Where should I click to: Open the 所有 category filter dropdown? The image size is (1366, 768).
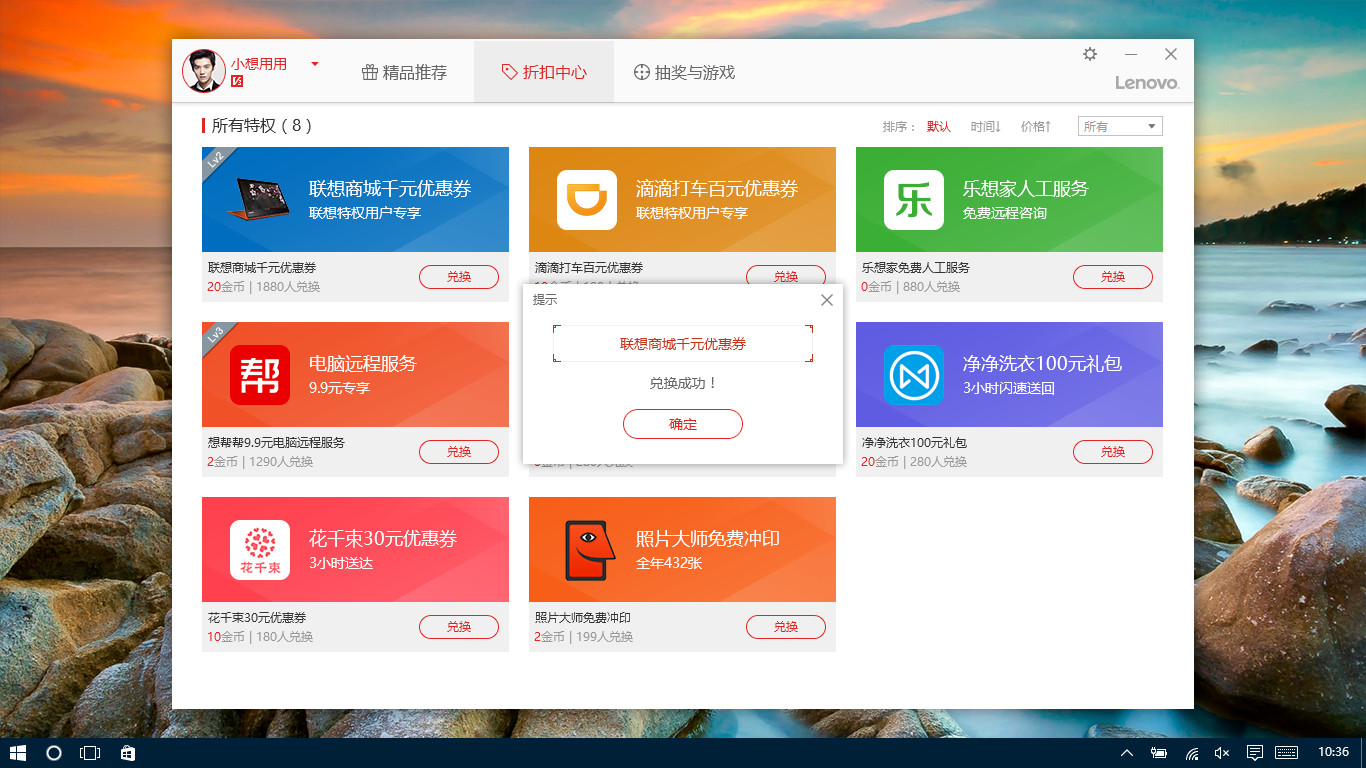pyautogui.click(x=1120, y=126)
